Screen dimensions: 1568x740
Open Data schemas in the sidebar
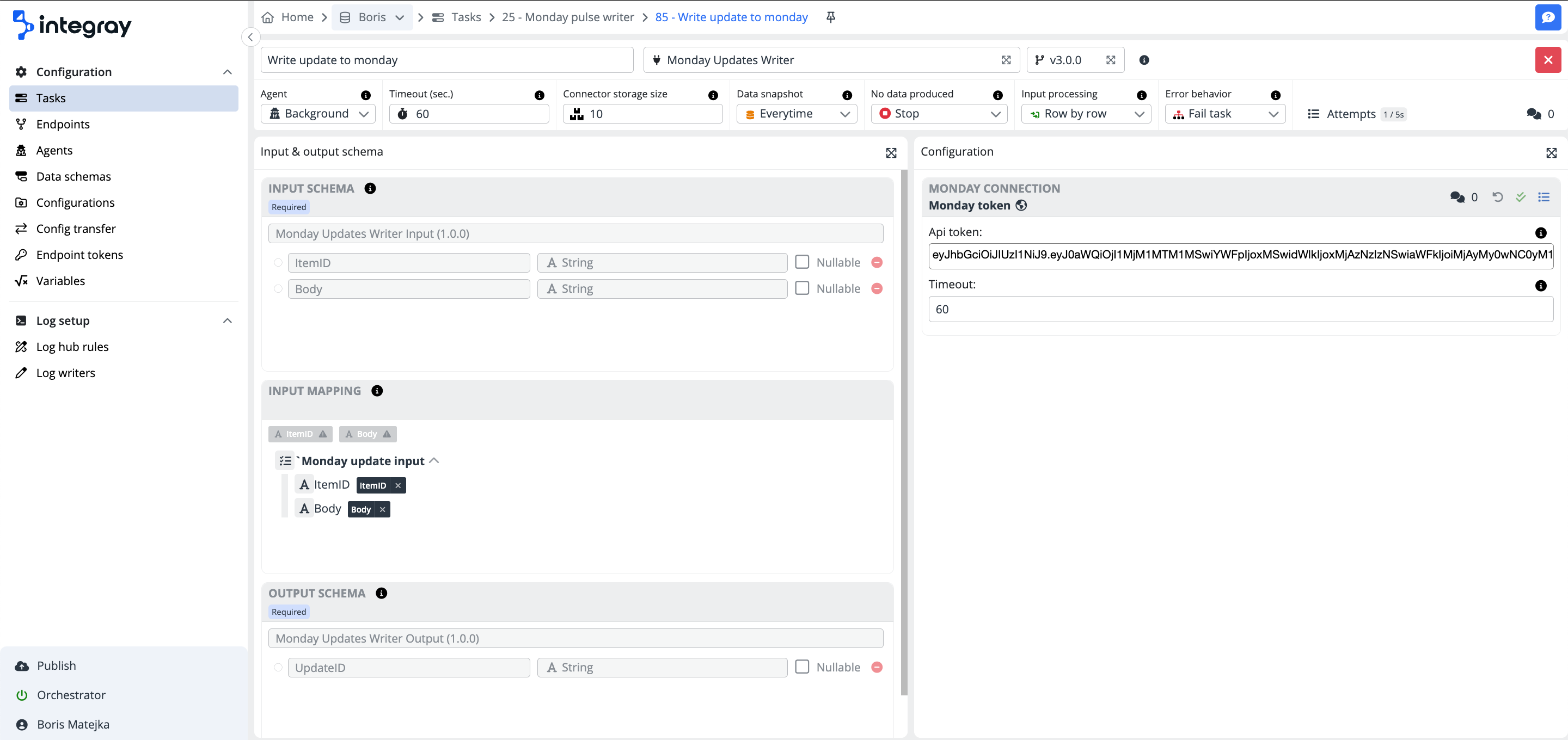click(73, 176)
